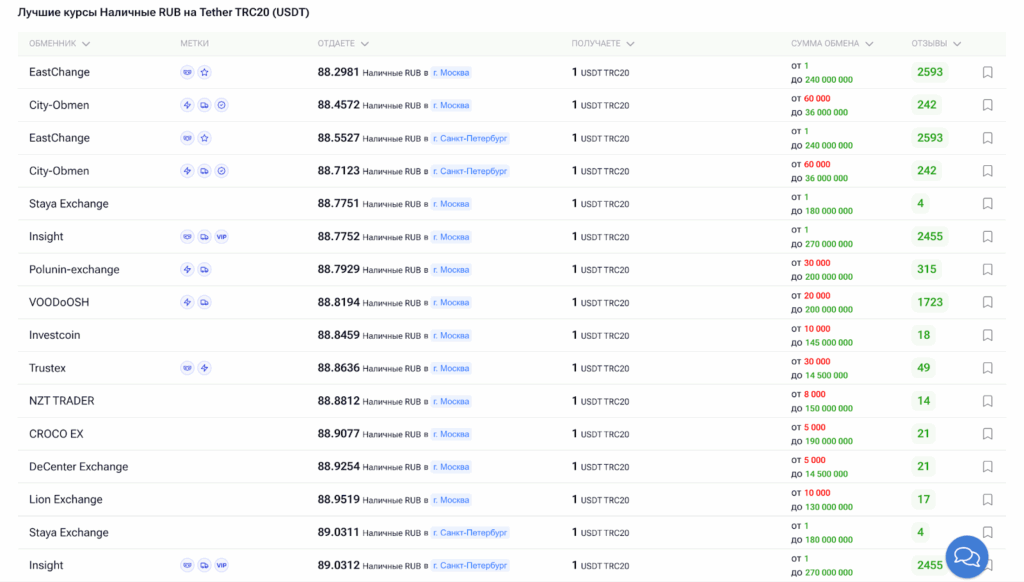
Task: Click the Отзывы column header
Action: coord(929,44)
